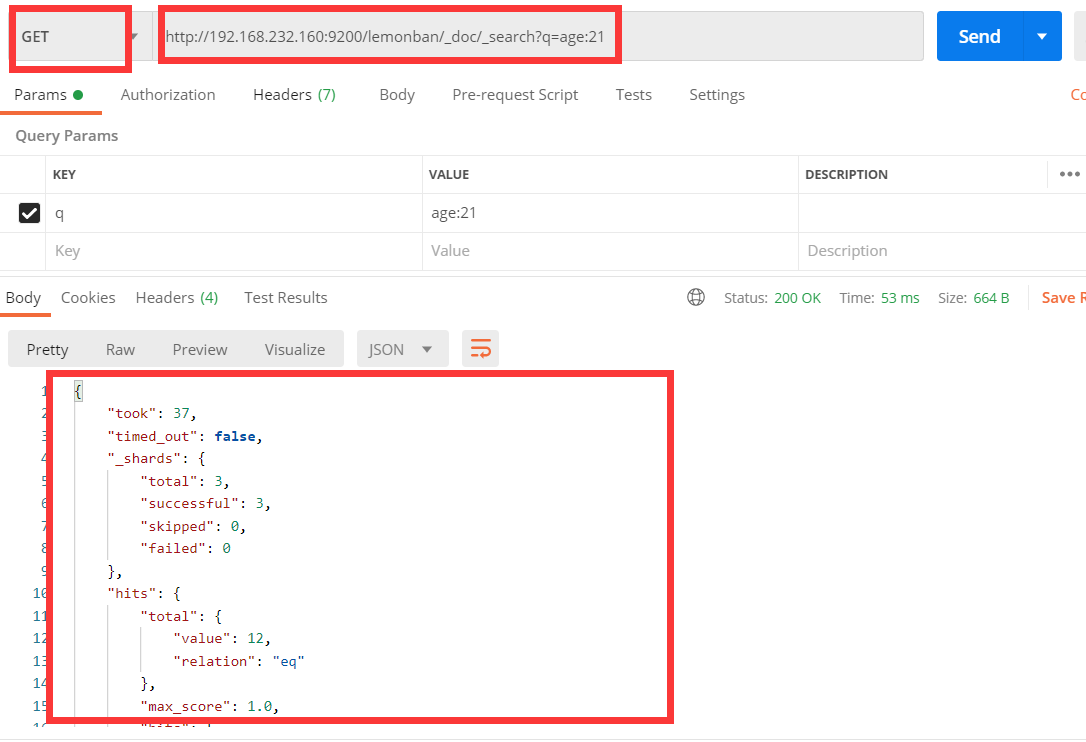Open the JSON format dropdown
Viewport: 1086px width, 742px height.
coord(402,349)
